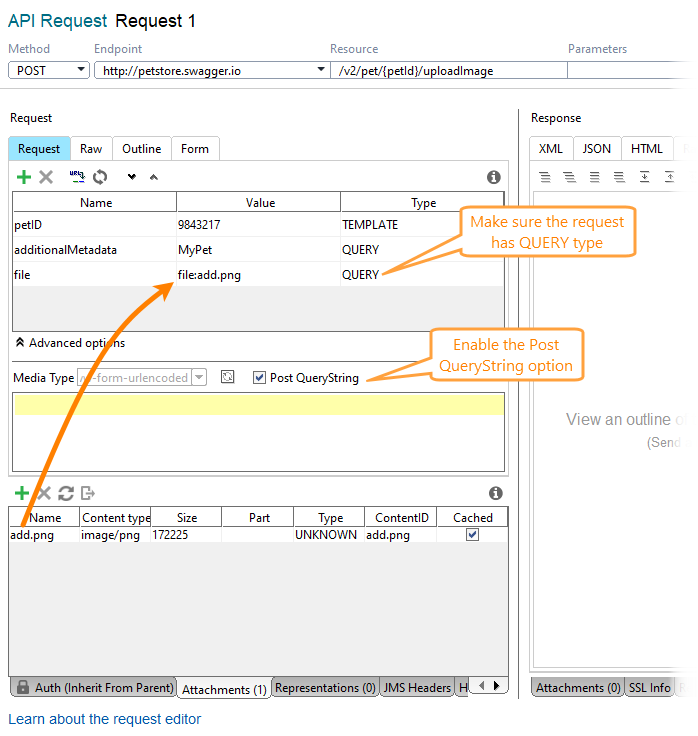Click the icon next to Media Type dropdown

(227, 377)
